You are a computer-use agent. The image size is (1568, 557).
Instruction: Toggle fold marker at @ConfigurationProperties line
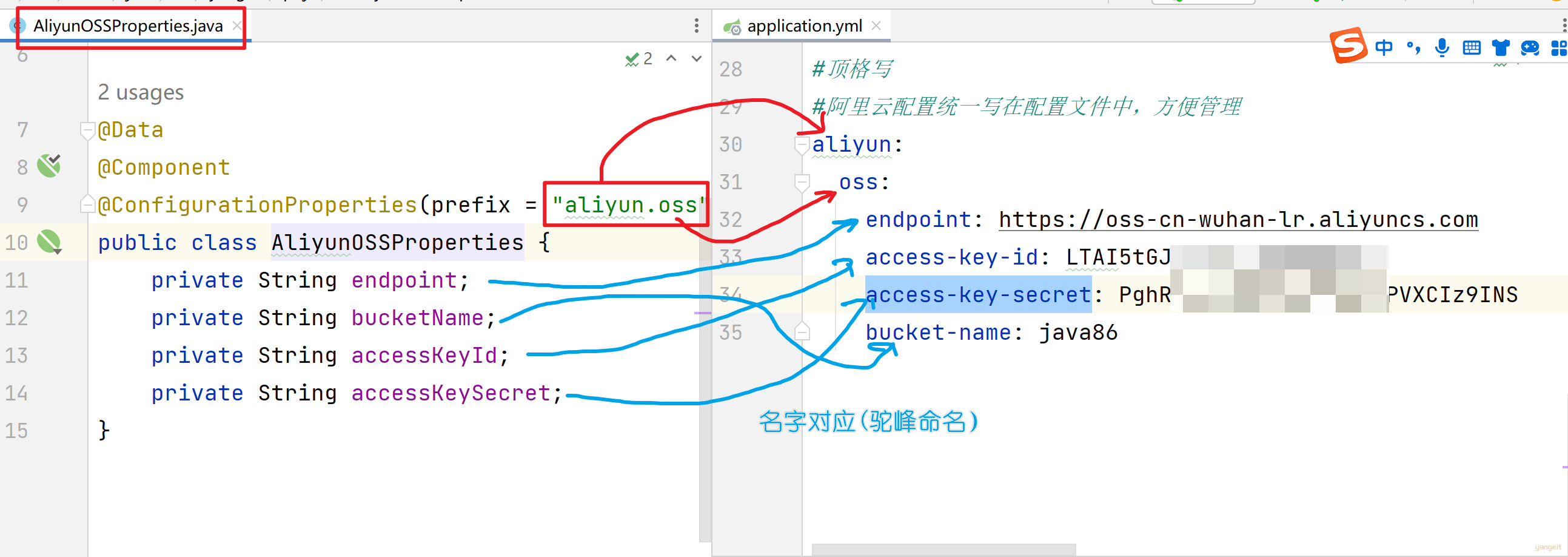click(87, 204)
